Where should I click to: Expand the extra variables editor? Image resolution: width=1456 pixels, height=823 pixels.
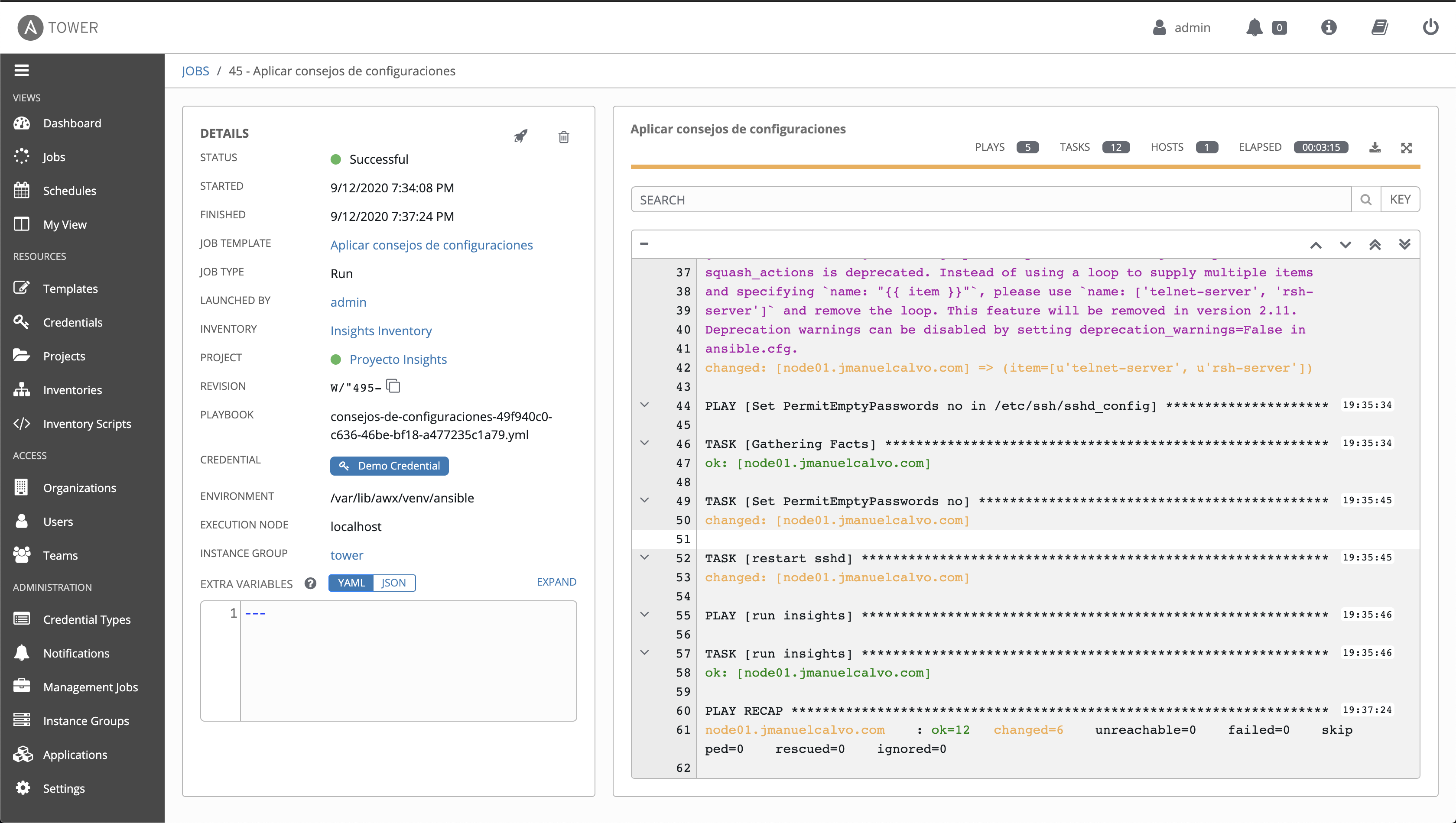(556, 582)
